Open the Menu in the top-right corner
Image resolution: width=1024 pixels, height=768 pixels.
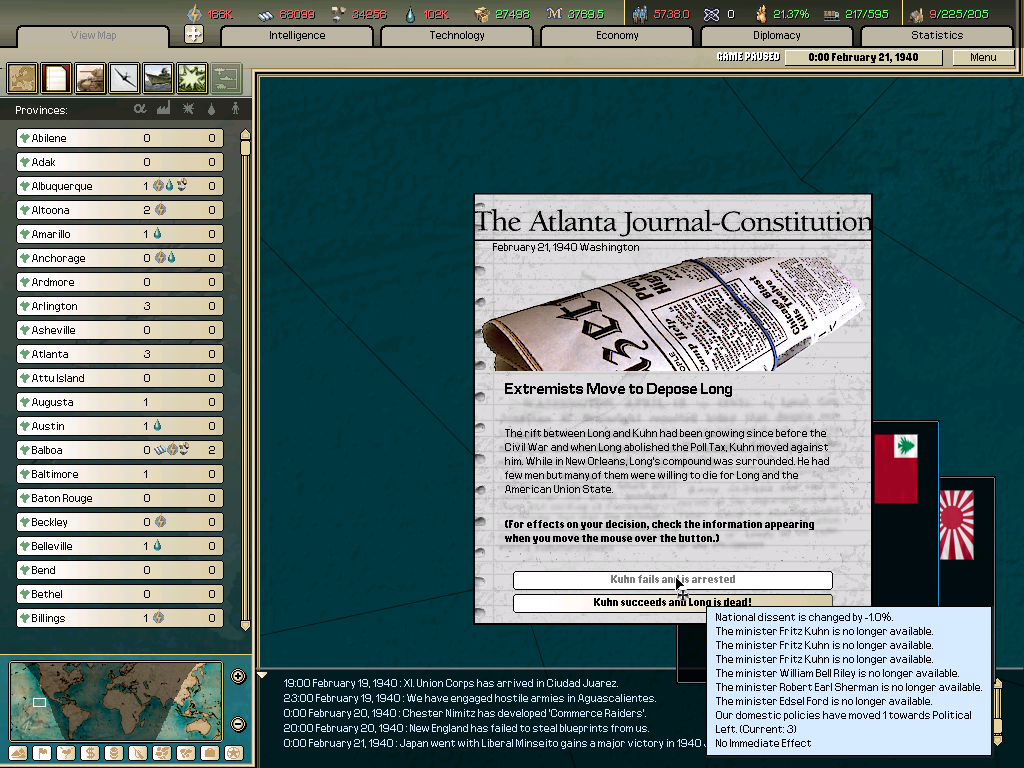coord(983,57)
